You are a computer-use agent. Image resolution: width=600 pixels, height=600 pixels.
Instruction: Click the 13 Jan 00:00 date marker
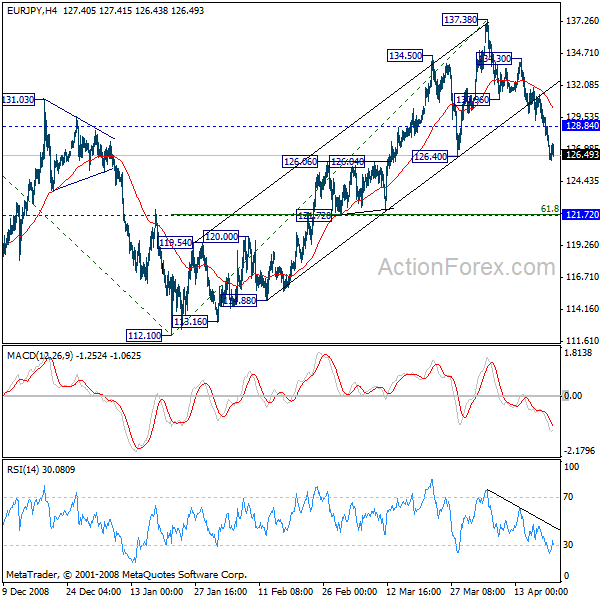pyautogui.click(x=153, y=591)
